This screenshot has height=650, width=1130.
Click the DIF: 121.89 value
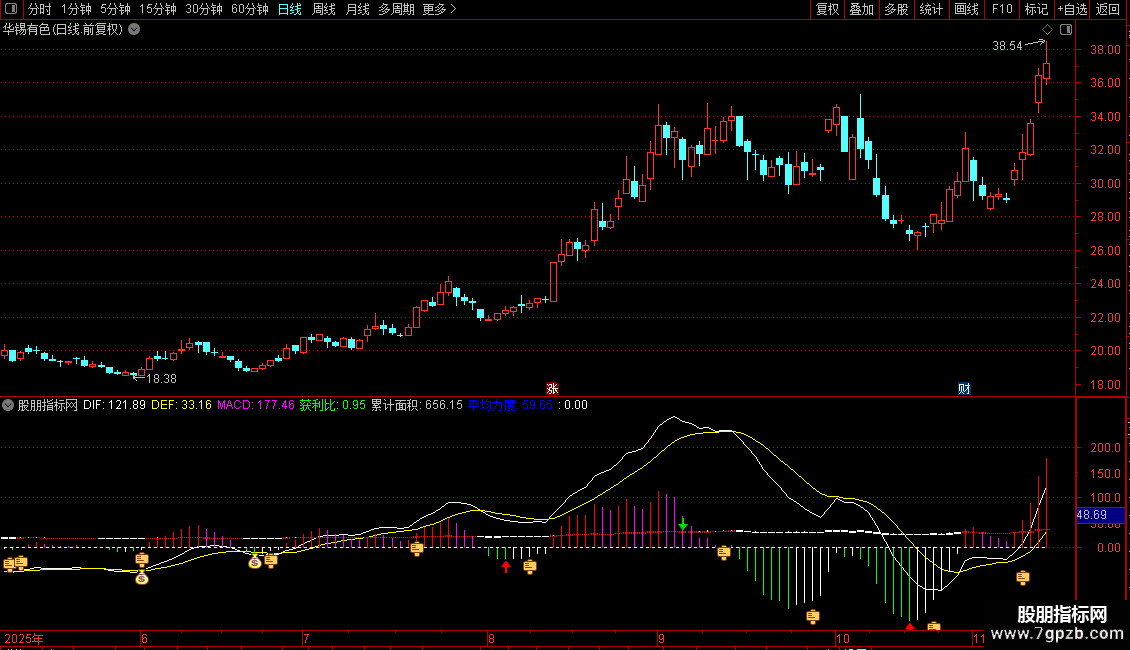coord(114,405)
